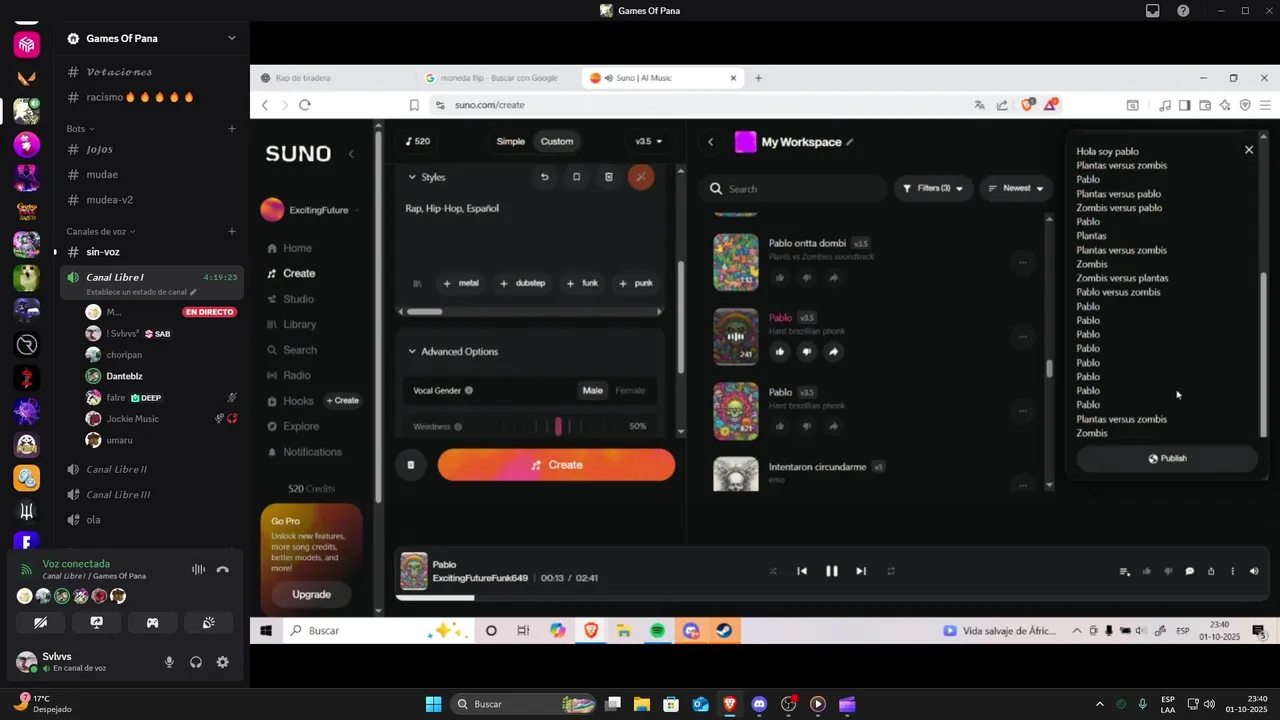
Task: Switch Suno create mode to Custom
Action: click(557, 141)
